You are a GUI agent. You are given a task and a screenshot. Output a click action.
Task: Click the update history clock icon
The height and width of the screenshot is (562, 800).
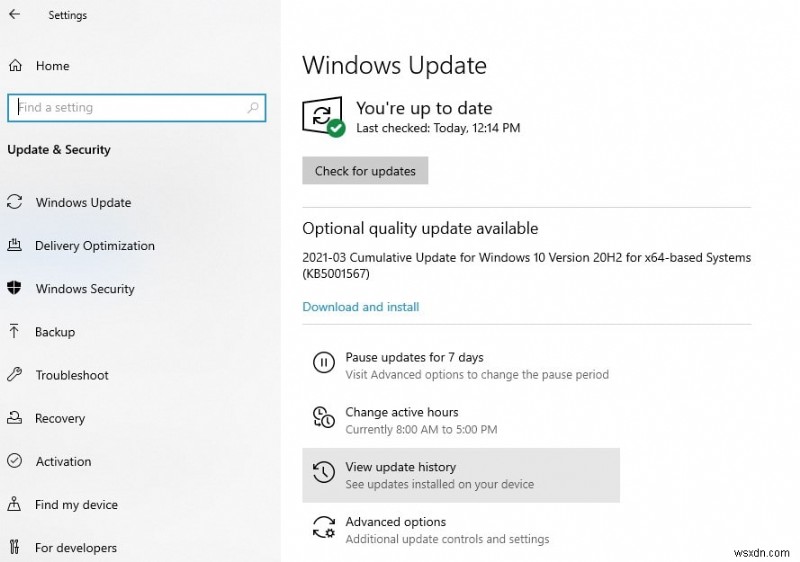point(323,472)
